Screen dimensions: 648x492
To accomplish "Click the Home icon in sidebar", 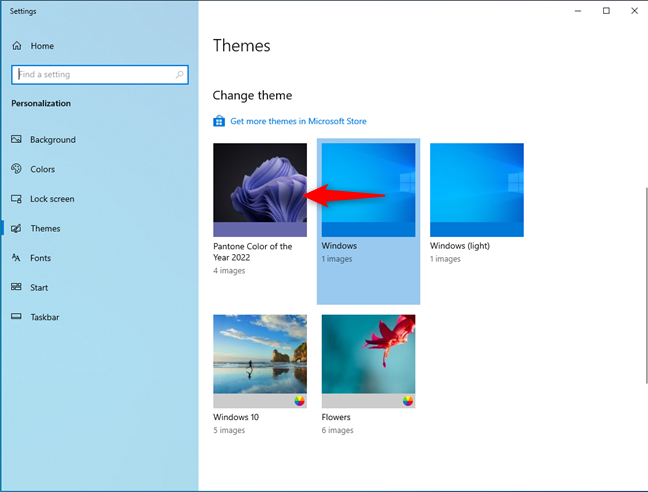I will [17, 45].
